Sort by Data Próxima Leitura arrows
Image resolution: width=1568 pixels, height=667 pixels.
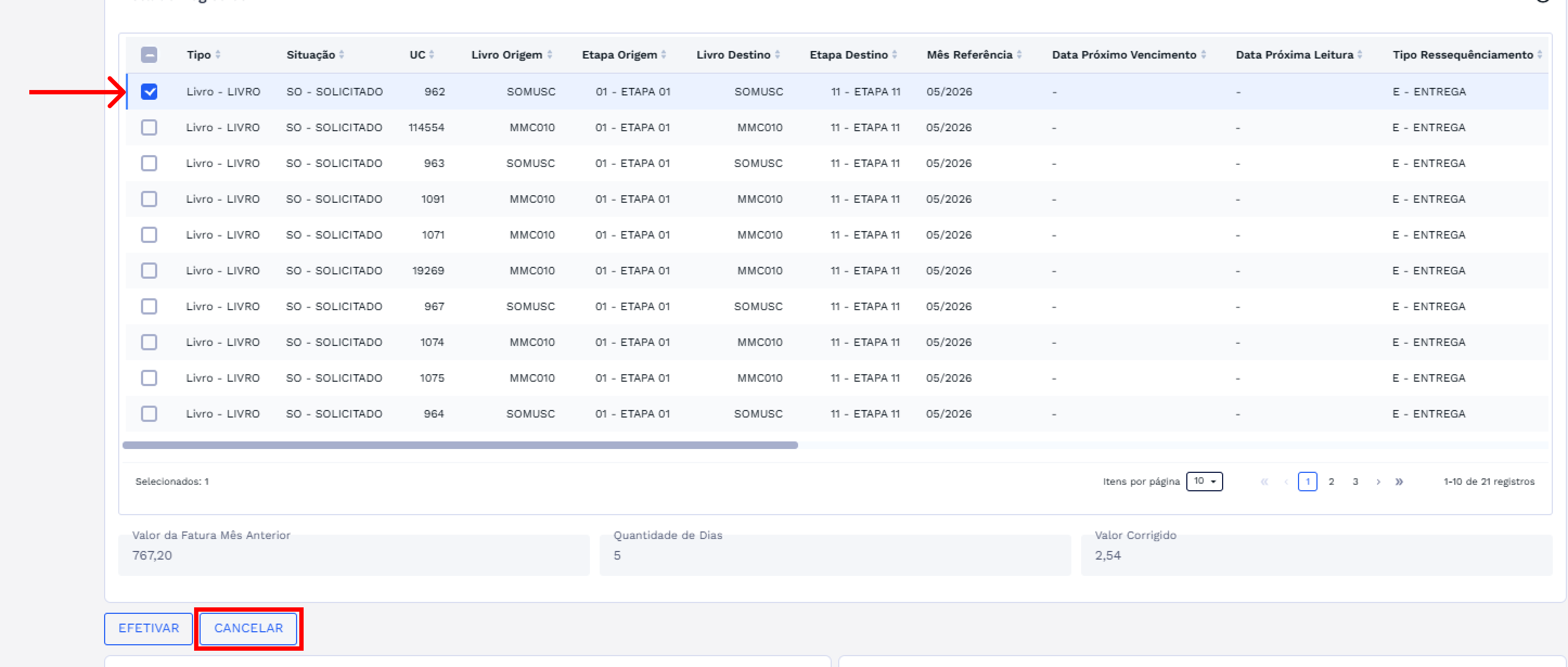click(1360, 55)
